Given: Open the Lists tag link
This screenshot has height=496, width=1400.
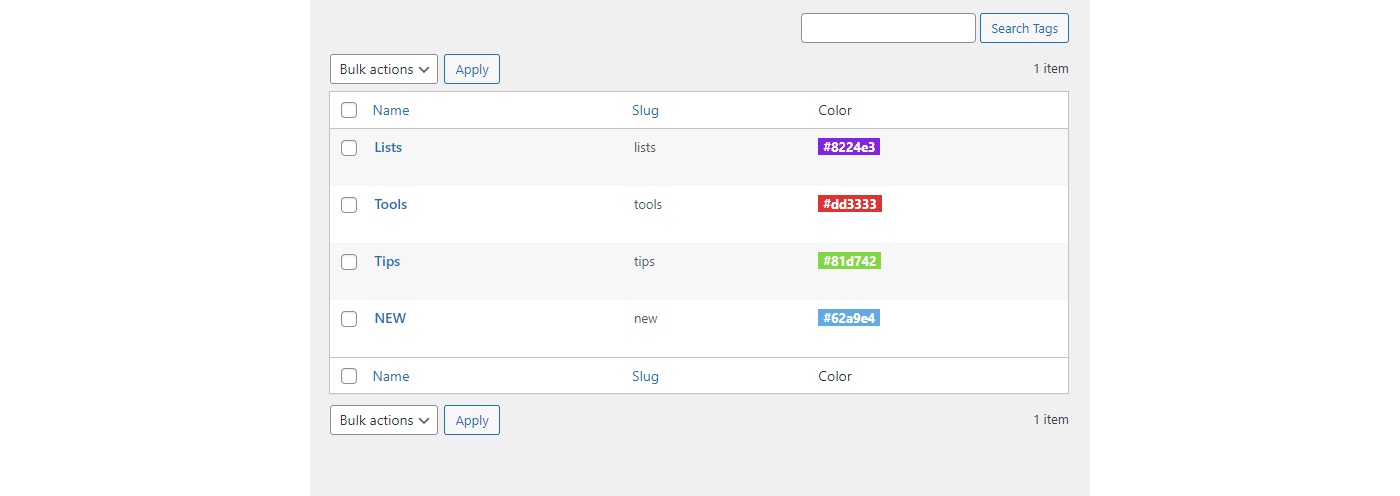Looking at the screenshot, I should point(388,147).
